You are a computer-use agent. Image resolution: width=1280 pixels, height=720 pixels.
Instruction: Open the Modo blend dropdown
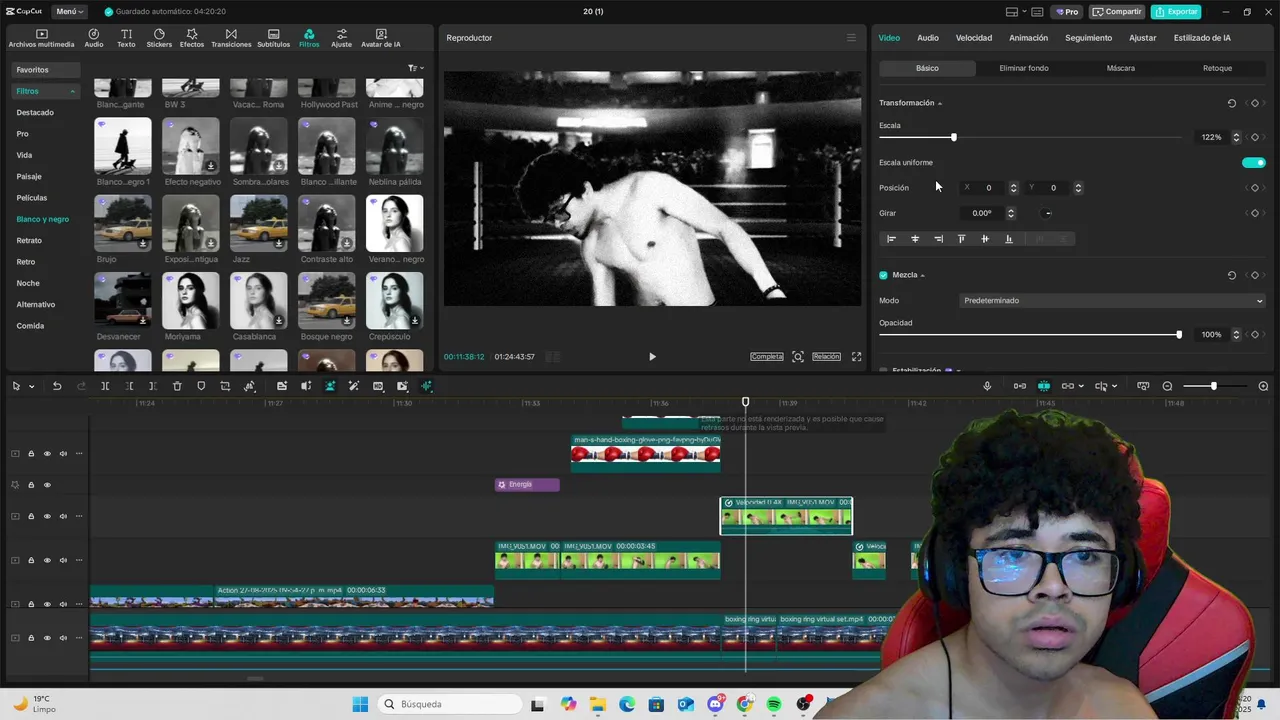coord(1112,301)
